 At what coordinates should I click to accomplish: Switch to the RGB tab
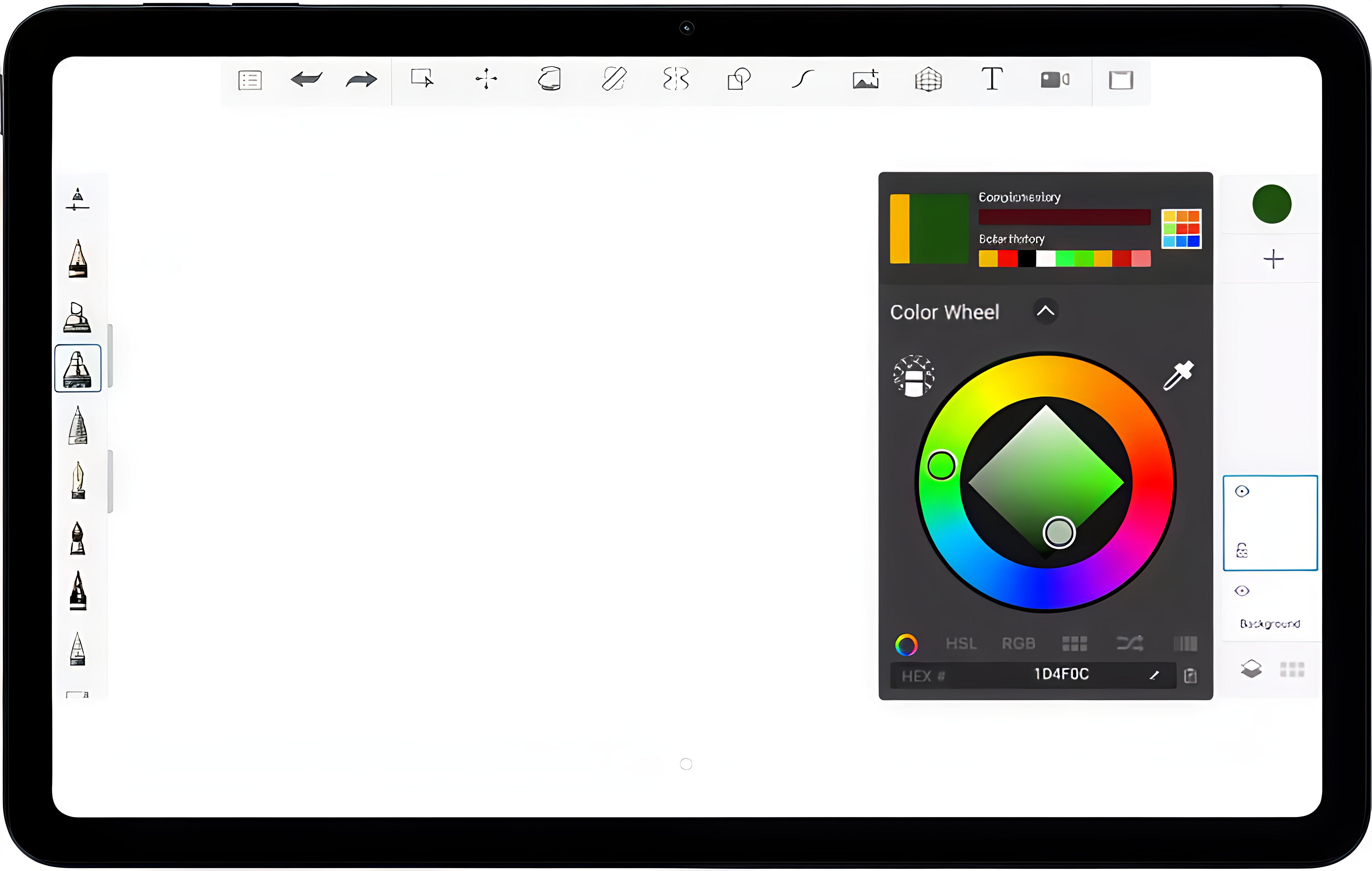point(1018,644)
